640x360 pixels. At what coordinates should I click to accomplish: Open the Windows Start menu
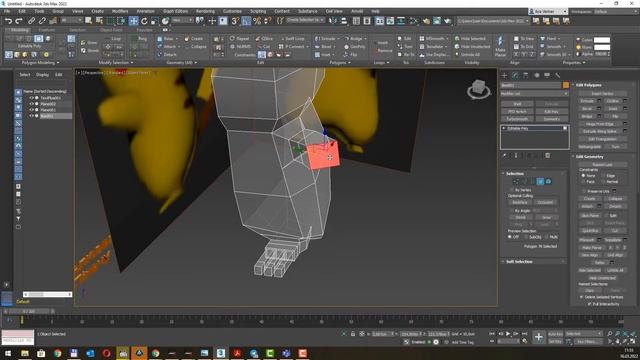coord(8,353)
